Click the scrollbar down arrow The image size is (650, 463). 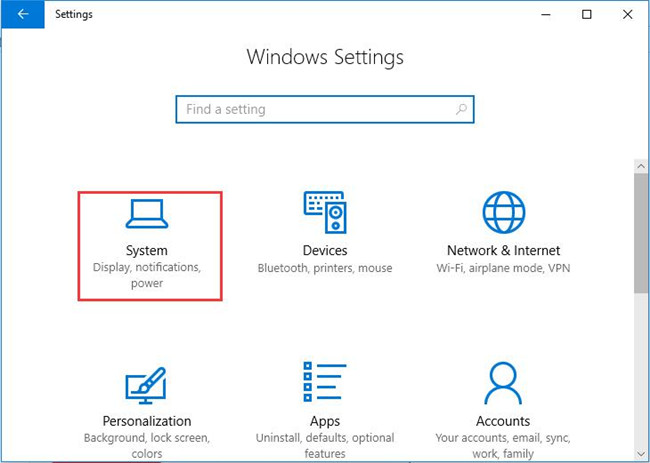tap(641, 454)
